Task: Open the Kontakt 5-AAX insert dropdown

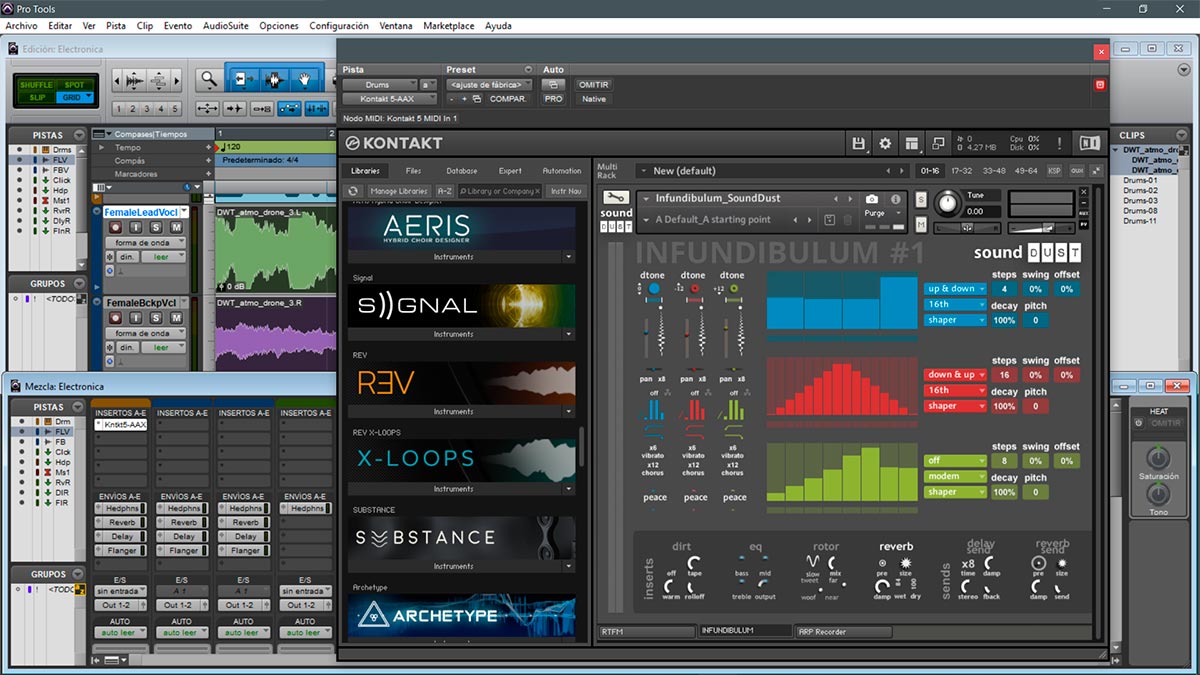Action: [390, 99]
